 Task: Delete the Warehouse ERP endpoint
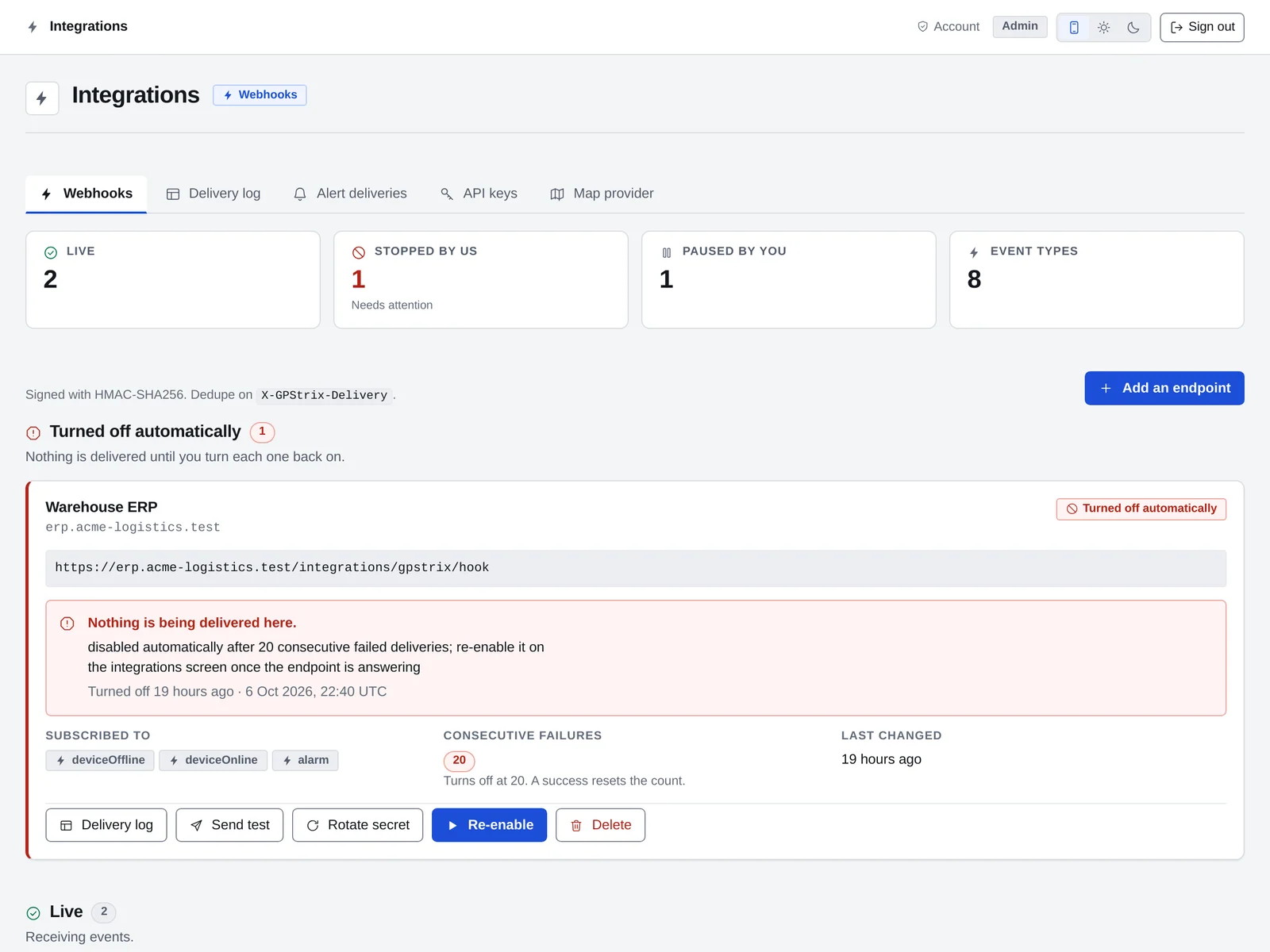point(601,825)
